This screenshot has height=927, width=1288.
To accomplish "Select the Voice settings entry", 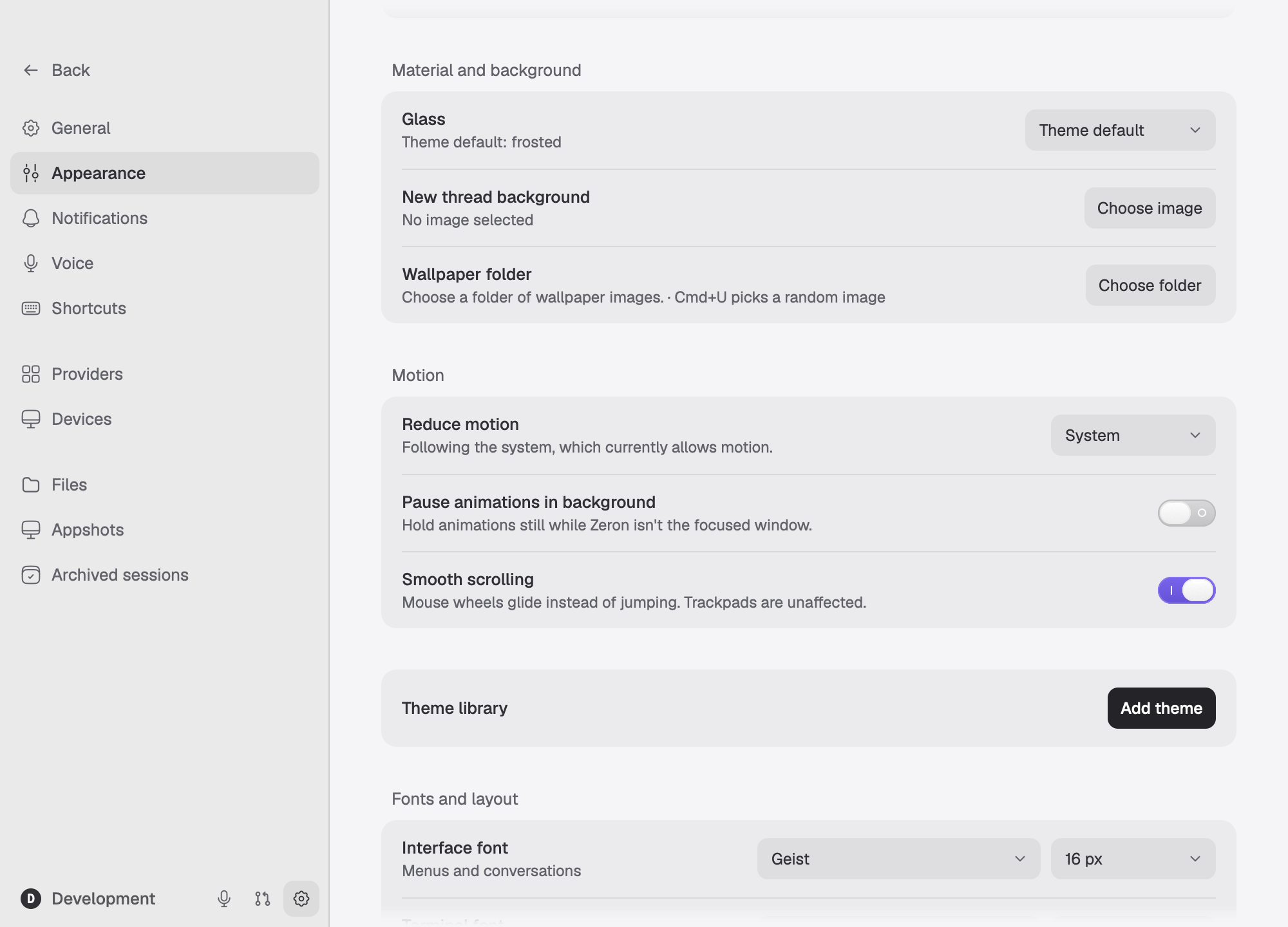I will pos(165,263).
